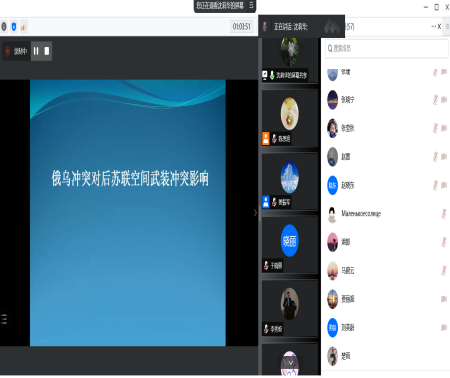Select the flower avatar screen-sharing tile
This screenshot has height=378, width=450.
pyautogui.click(x=290, y=60)
